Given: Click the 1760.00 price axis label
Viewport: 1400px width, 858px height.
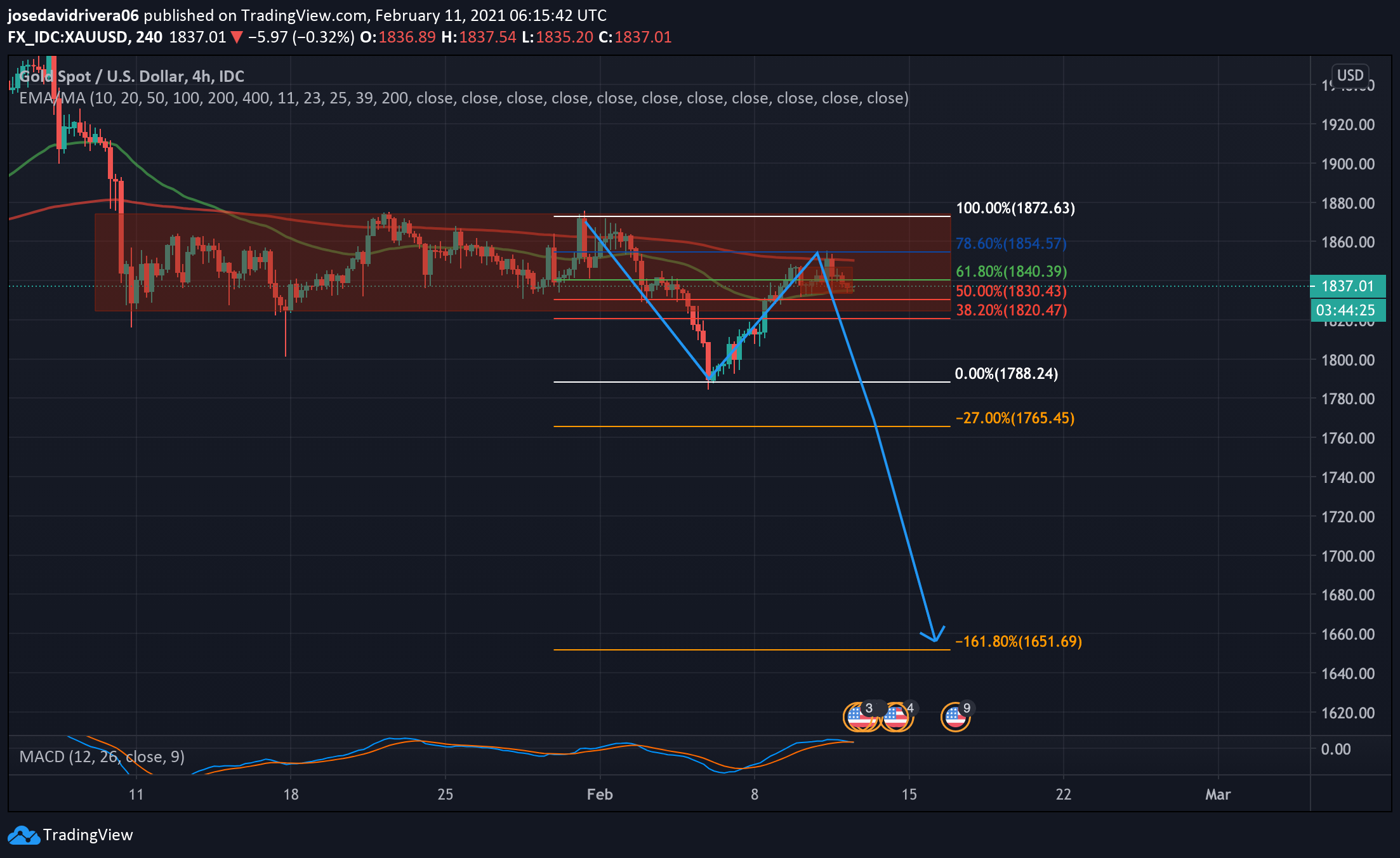Looking at the screenshot, I should (1348, 439).
